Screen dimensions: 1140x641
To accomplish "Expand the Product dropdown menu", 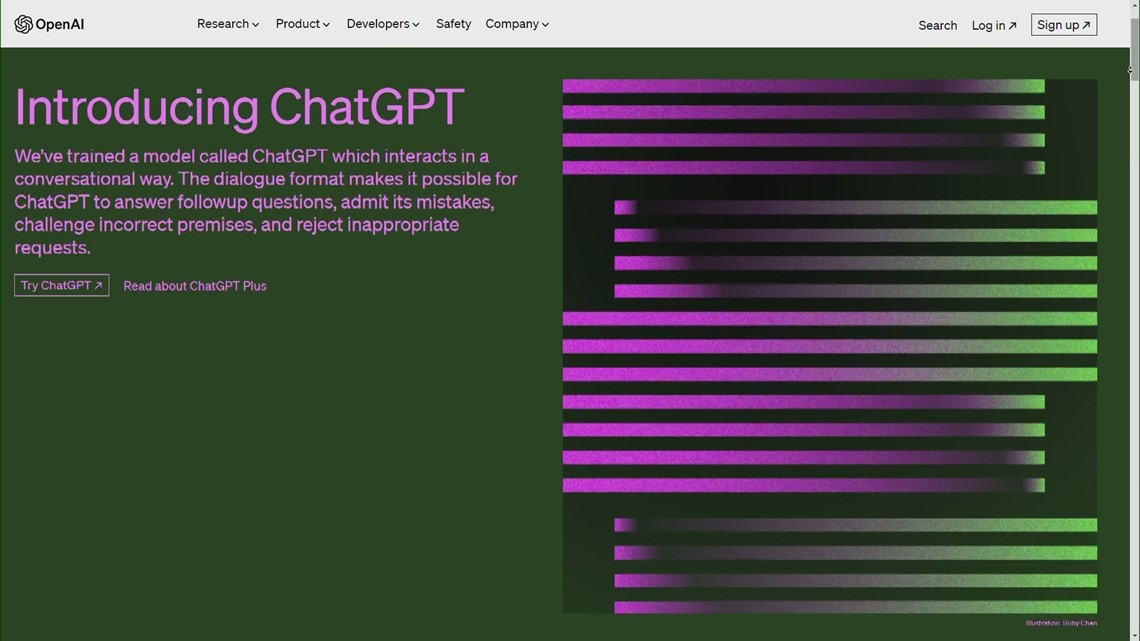I will tap(302, 24).
